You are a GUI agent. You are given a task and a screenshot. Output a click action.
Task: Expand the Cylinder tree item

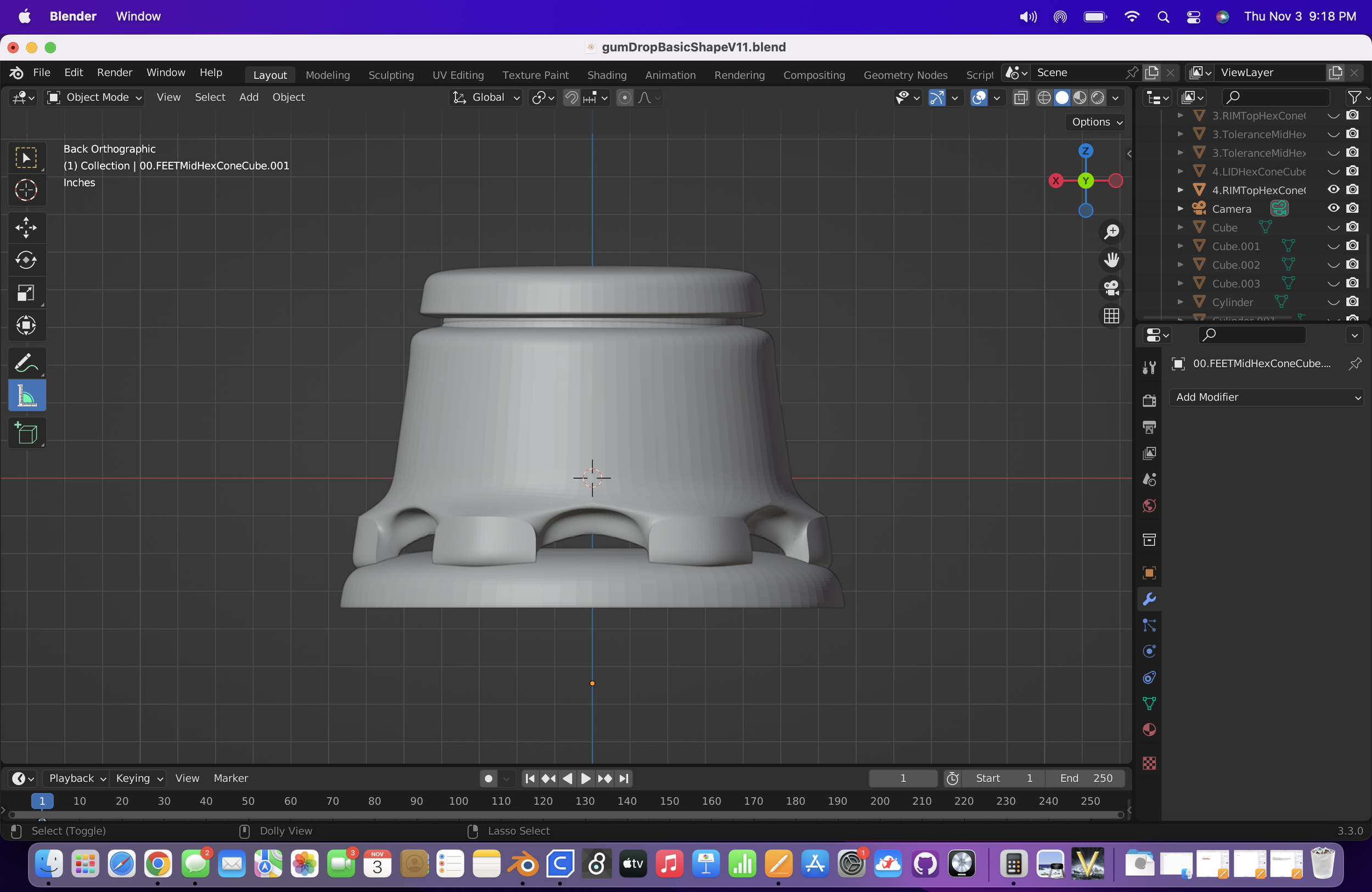point(1180,302)
